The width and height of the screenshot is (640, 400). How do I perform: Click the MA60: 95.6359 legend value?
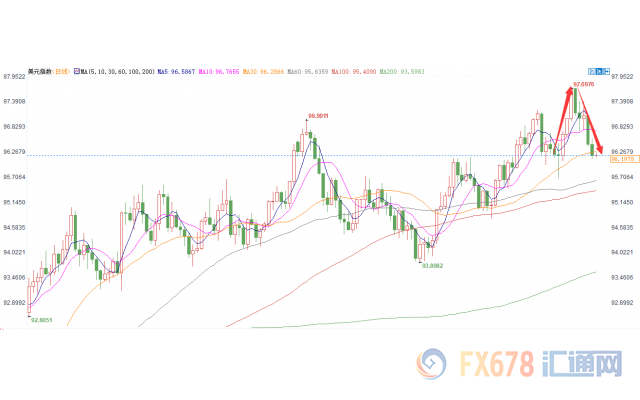(x=308, y=72)
